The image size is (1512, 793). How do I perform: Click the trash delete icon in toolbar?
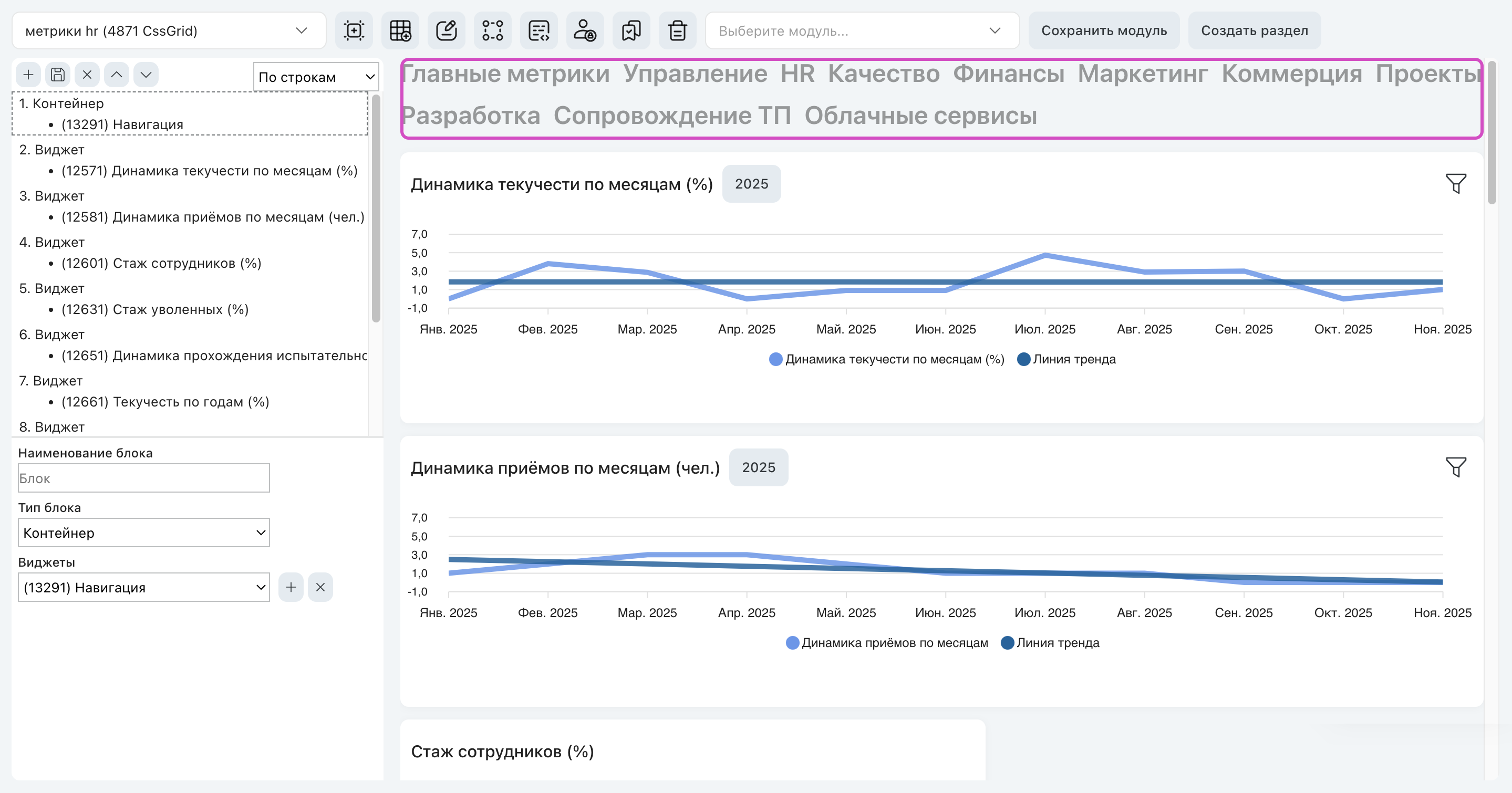[x=677, y=30]
